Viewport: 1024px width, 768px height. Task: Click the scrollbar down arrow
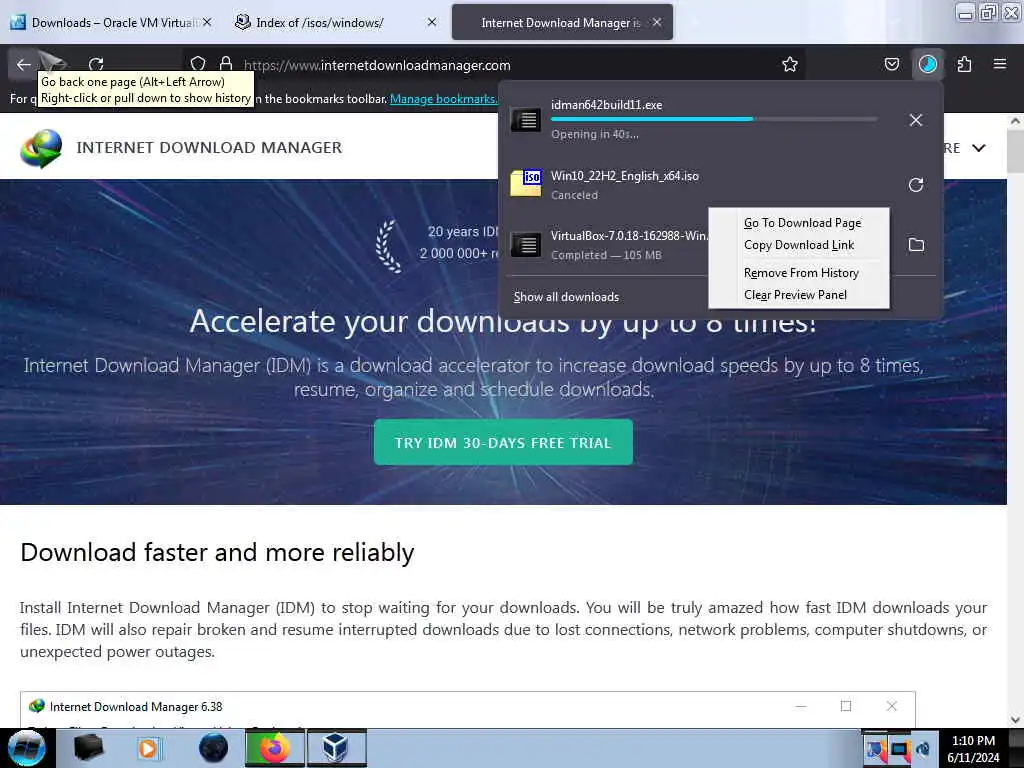tap(1015, 720)
